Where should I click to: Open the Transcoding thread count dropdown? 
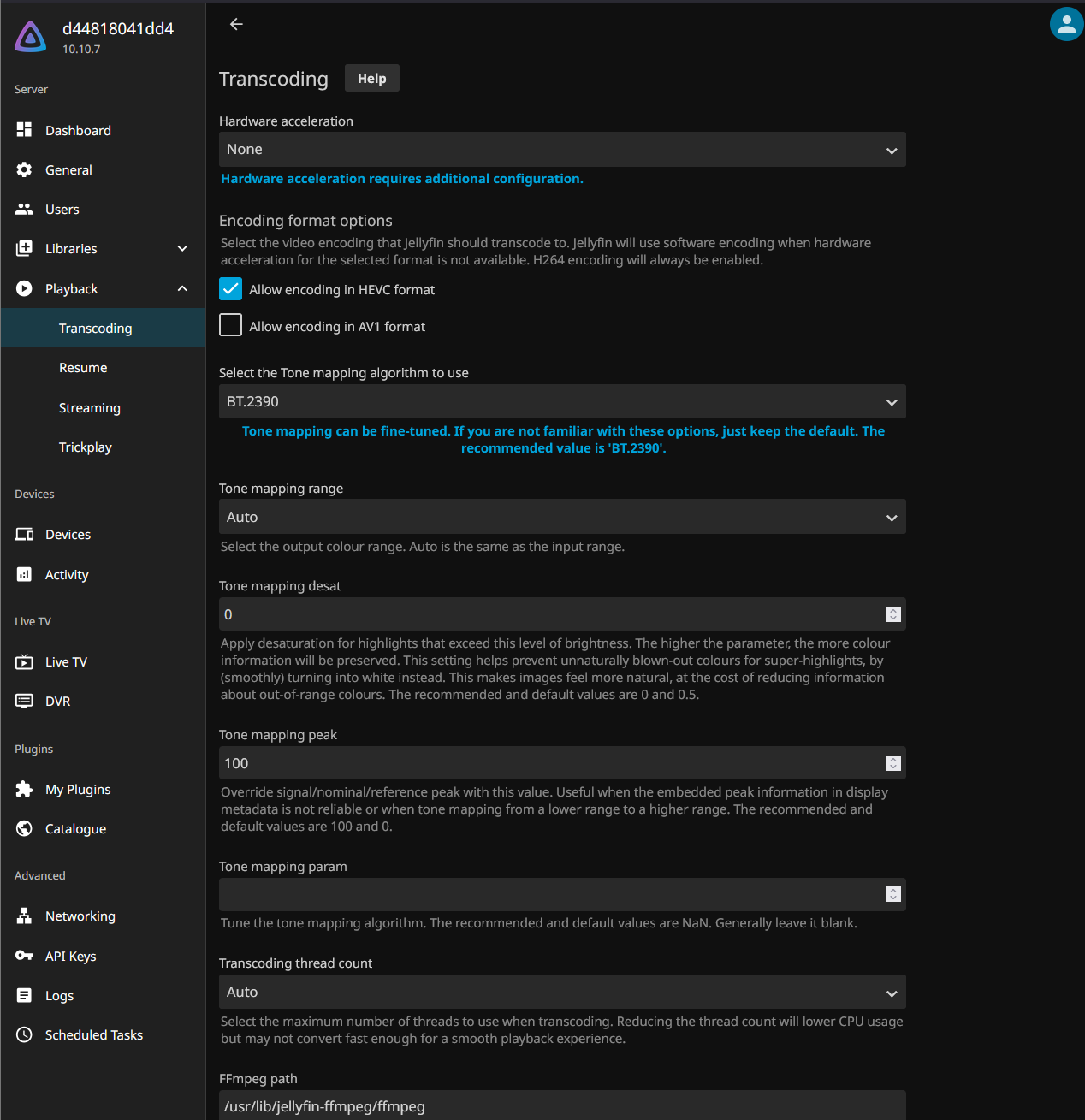click(x=561, y=993)
